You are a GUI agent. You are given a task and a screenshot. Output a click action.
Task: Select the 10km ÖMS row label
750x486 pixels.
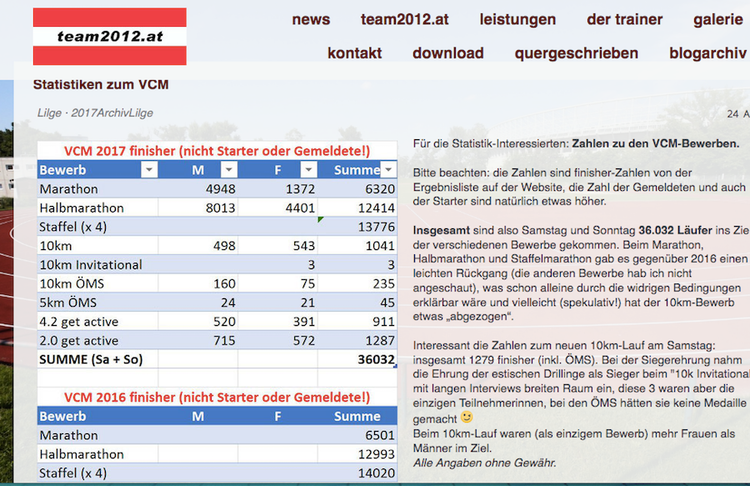(71, 284)
